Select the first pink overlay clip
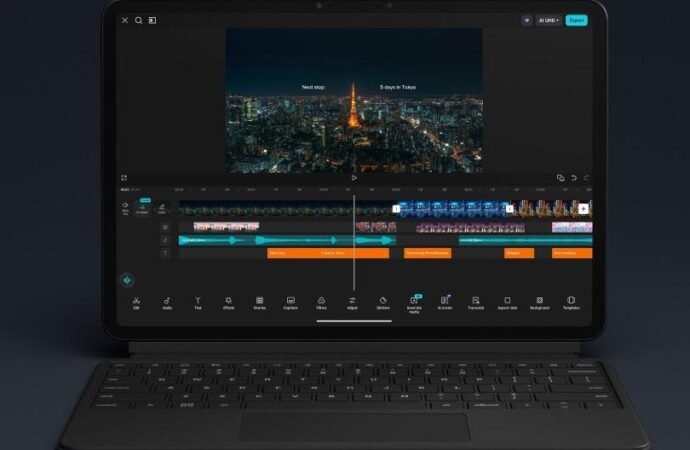This screenshot has height=450, width=690. [226, 227]
